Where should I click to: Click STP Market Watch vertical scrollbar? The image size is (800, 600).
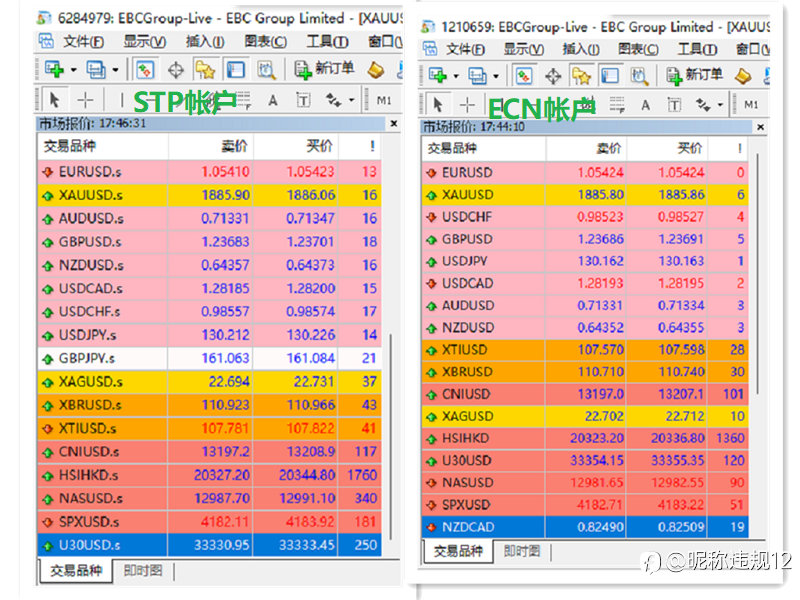[x=391, y=436]
